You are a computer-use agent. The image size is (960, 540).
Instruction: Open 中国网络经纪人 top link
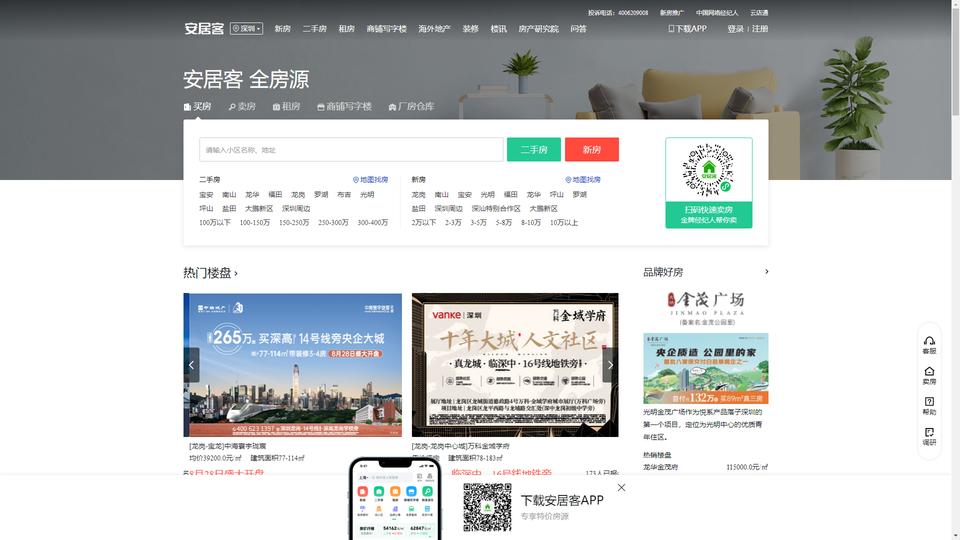pos(717,13)
